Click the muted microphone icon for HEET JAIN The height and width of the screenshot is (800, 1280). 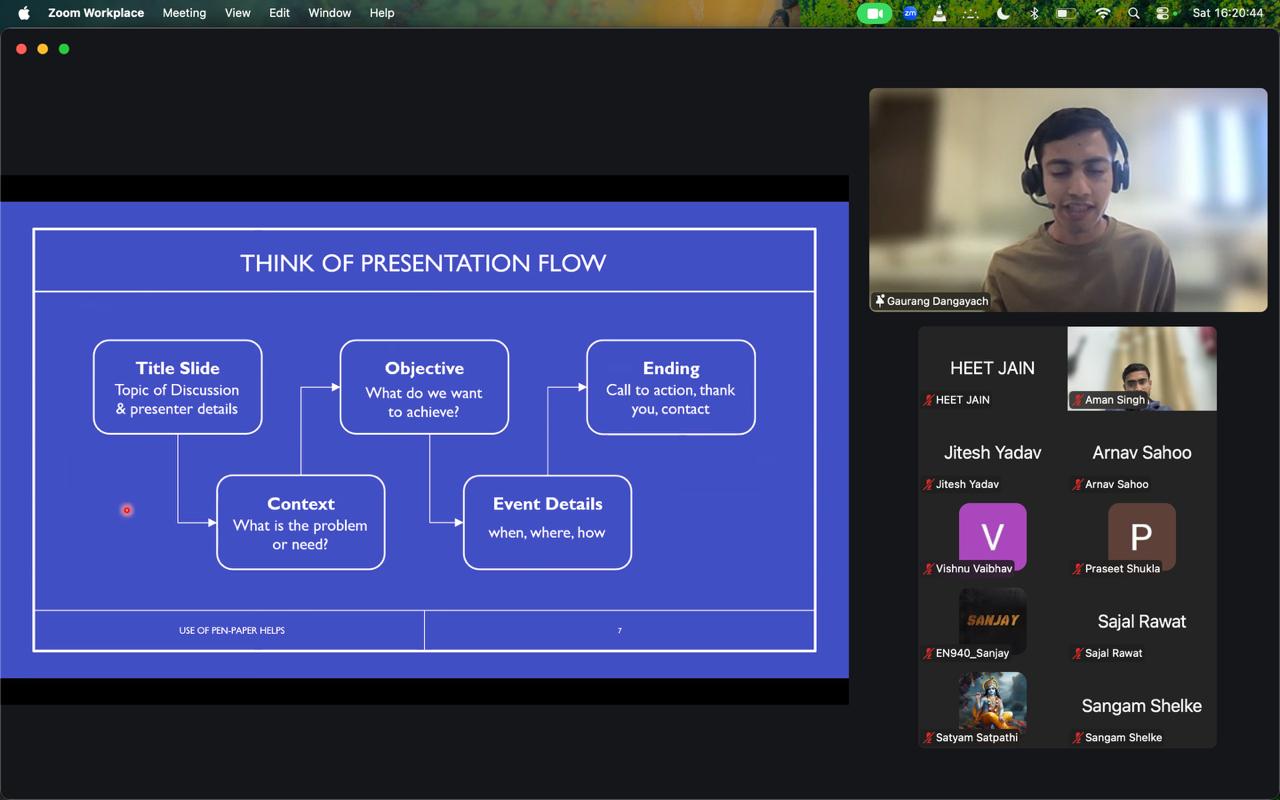[x=929, y=400]
